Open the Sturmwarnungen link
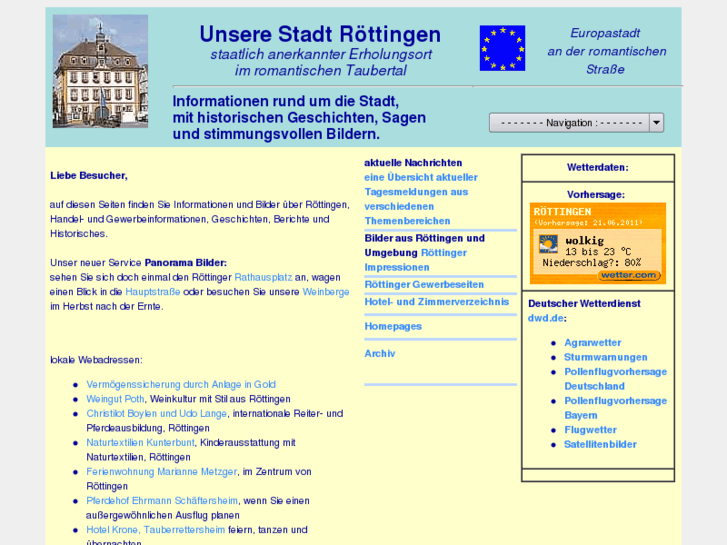Image resolution: width=727 pixels, height=545 pixels. (x=606, y=357)
